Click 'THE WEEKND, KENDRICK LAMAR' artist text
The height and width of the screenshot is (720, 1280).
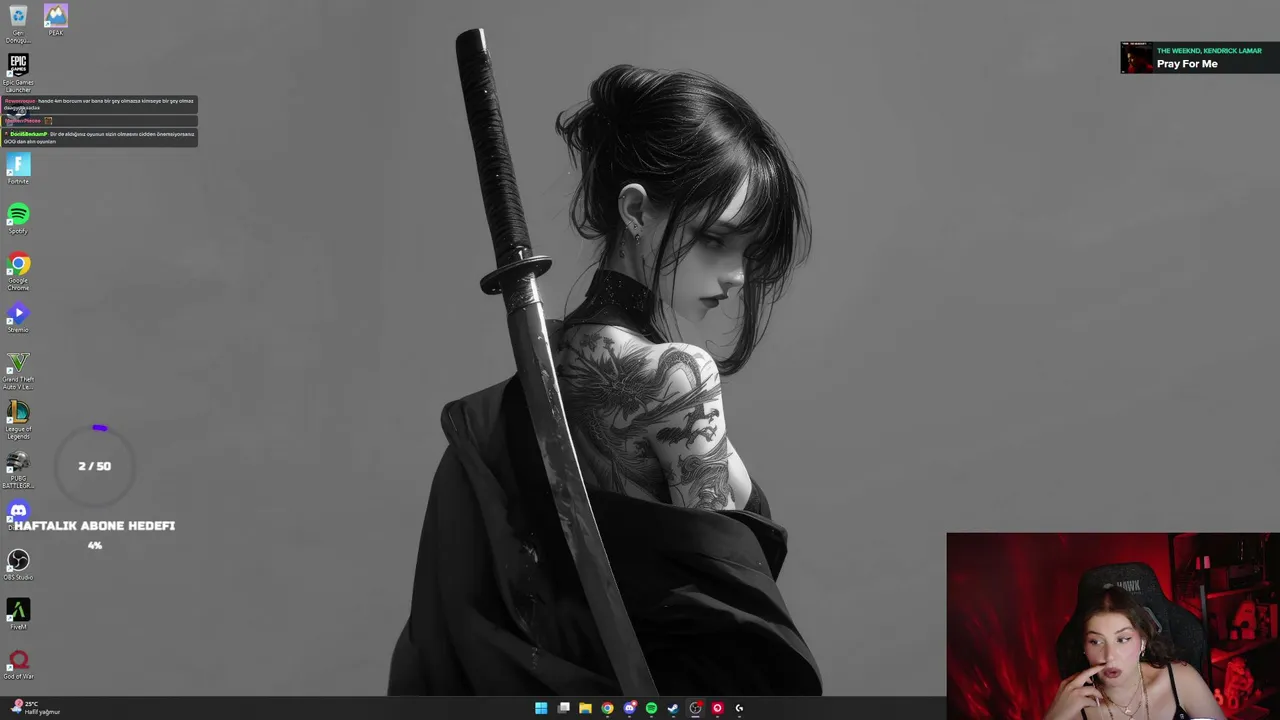1209,51
